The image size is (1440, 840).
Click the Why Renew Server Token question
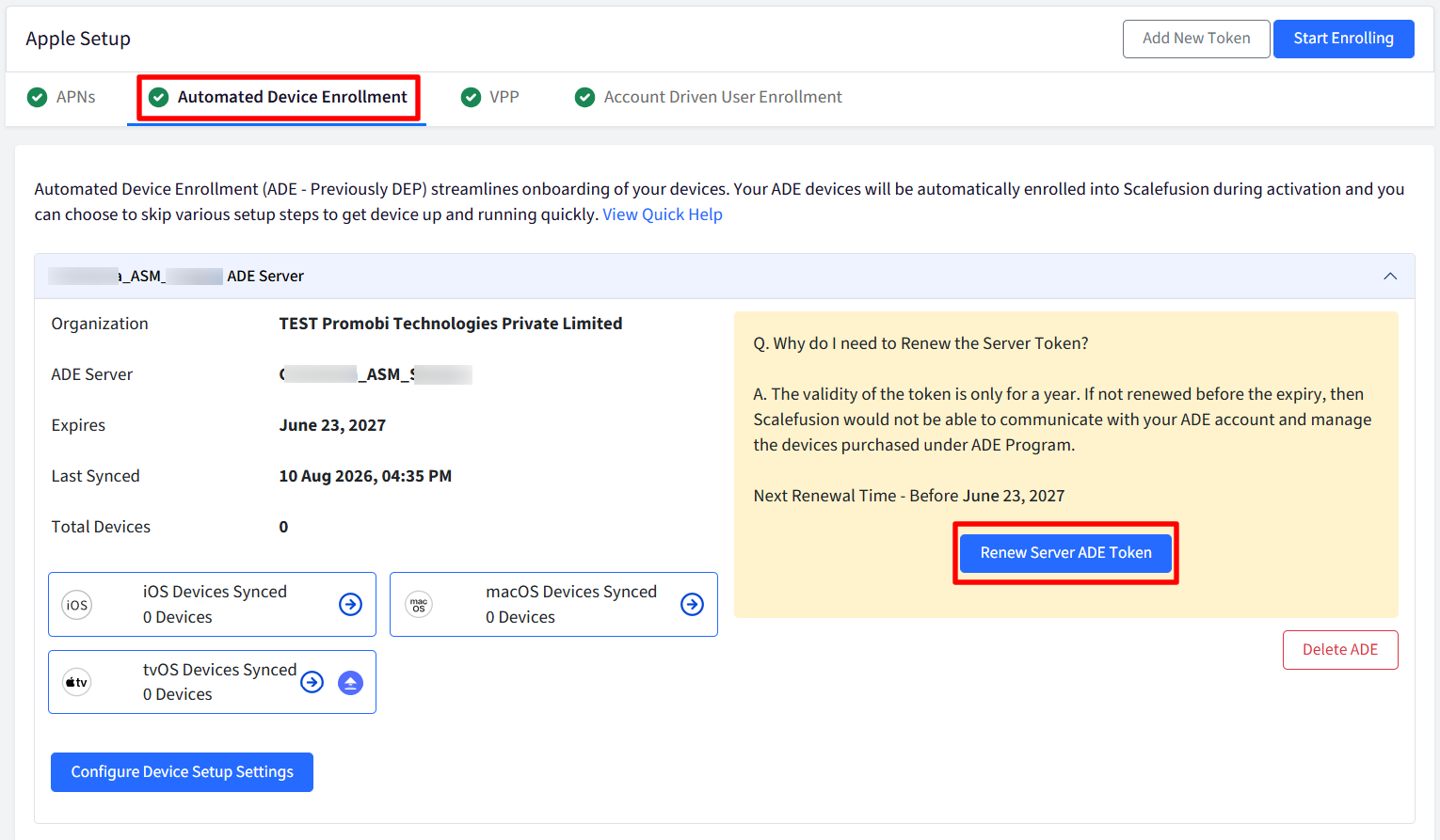920,343
